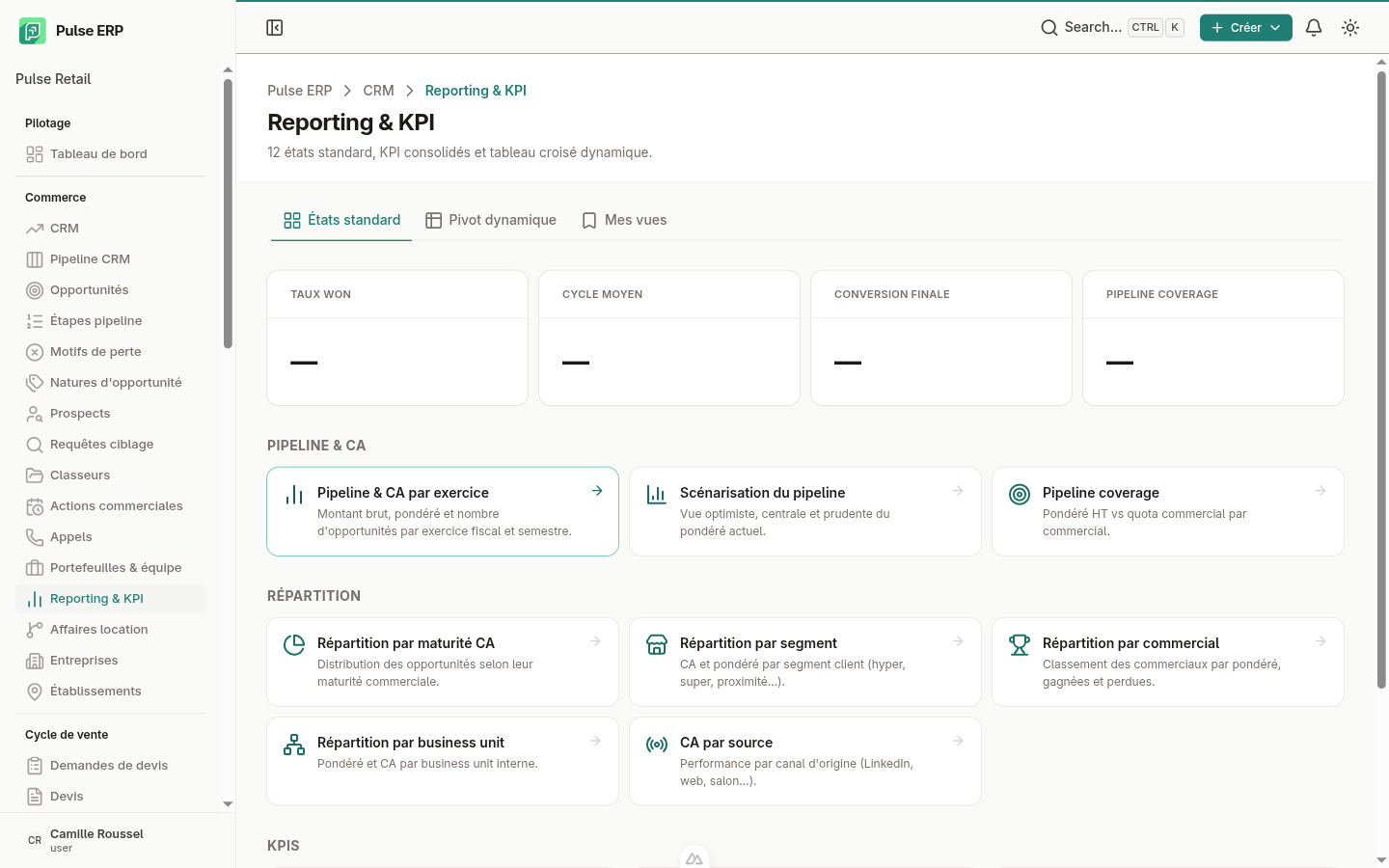Open Répartition par segment report
Screen dimensions: 1389x868
coord(805,662)
